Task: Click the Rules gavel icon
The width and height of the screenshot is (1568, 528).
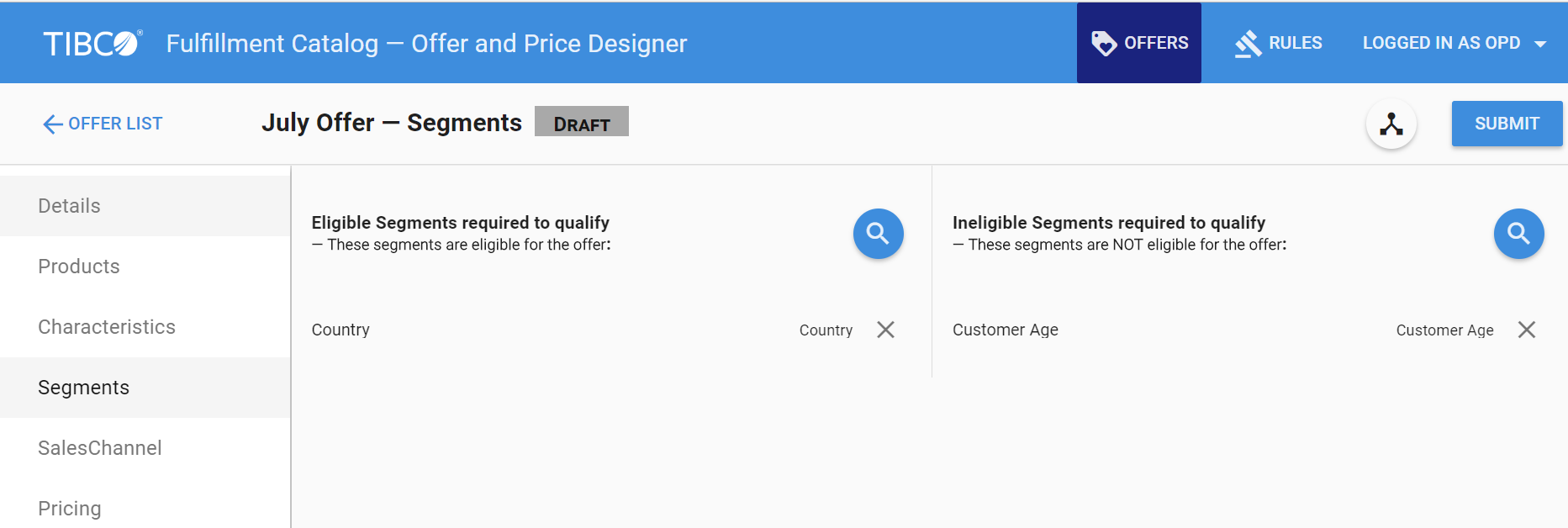Action: pyautogui.click(x=1249, y=44)
